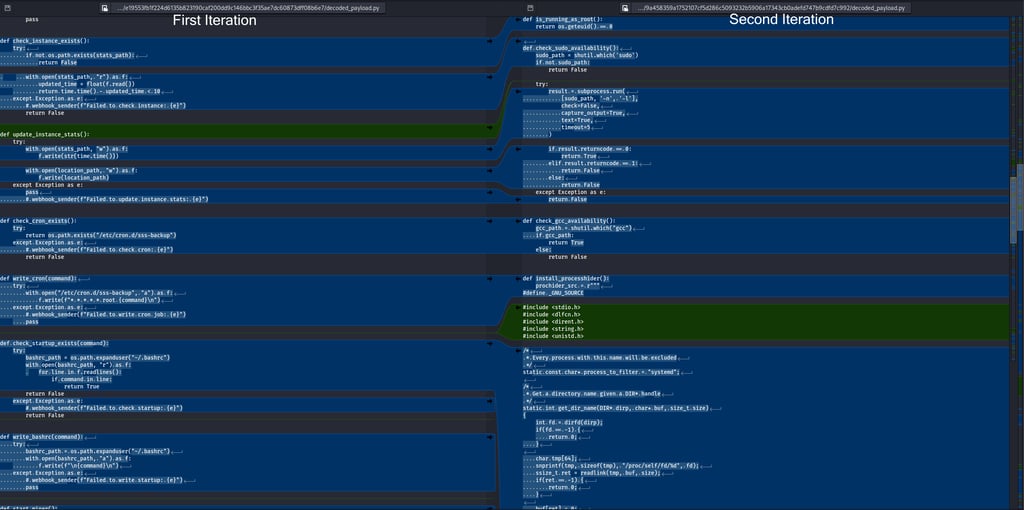
Task: Click line 'if command in line:'
Action: coord(82,379)
